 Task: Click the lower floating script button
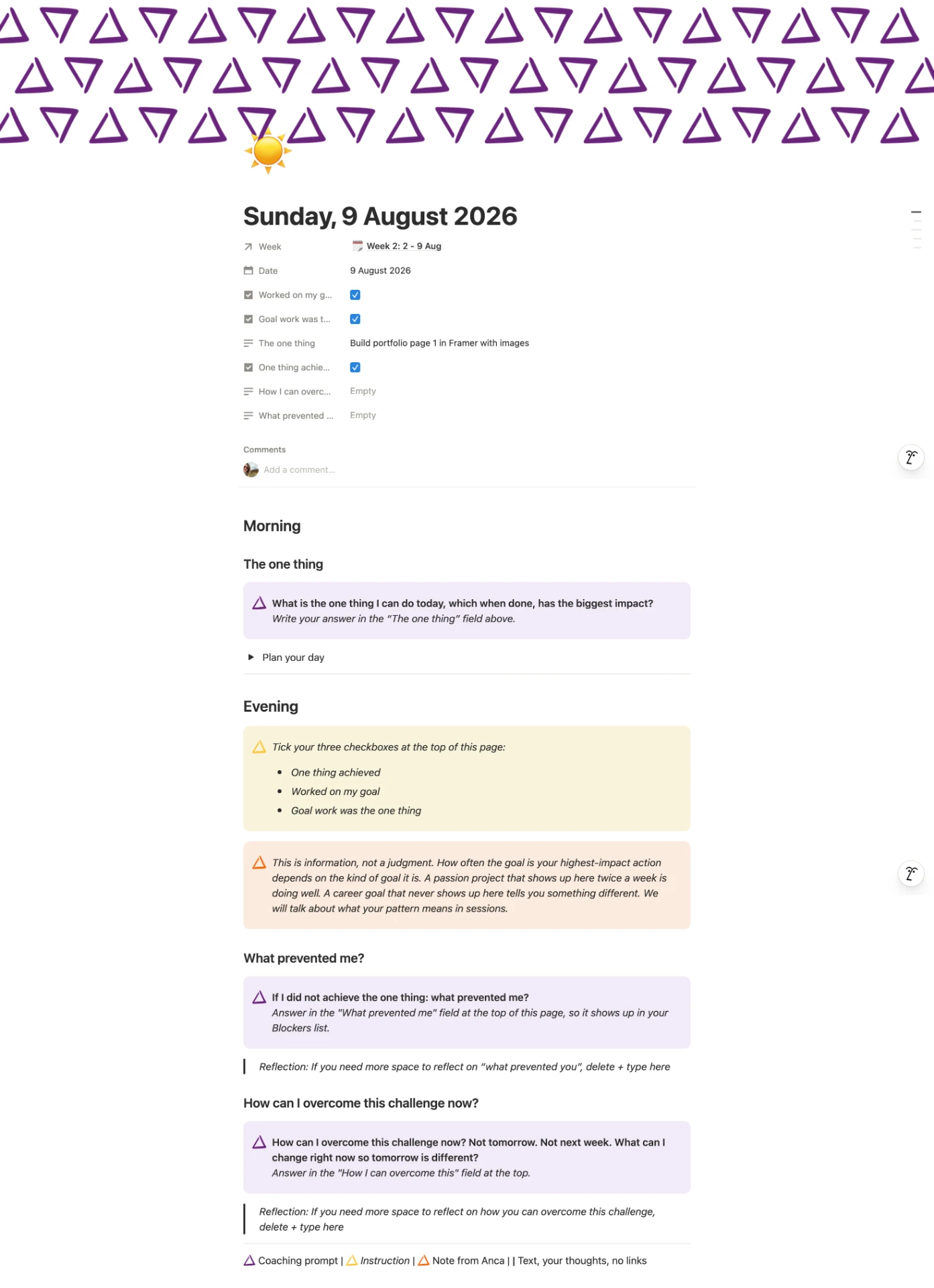[911, 873]
